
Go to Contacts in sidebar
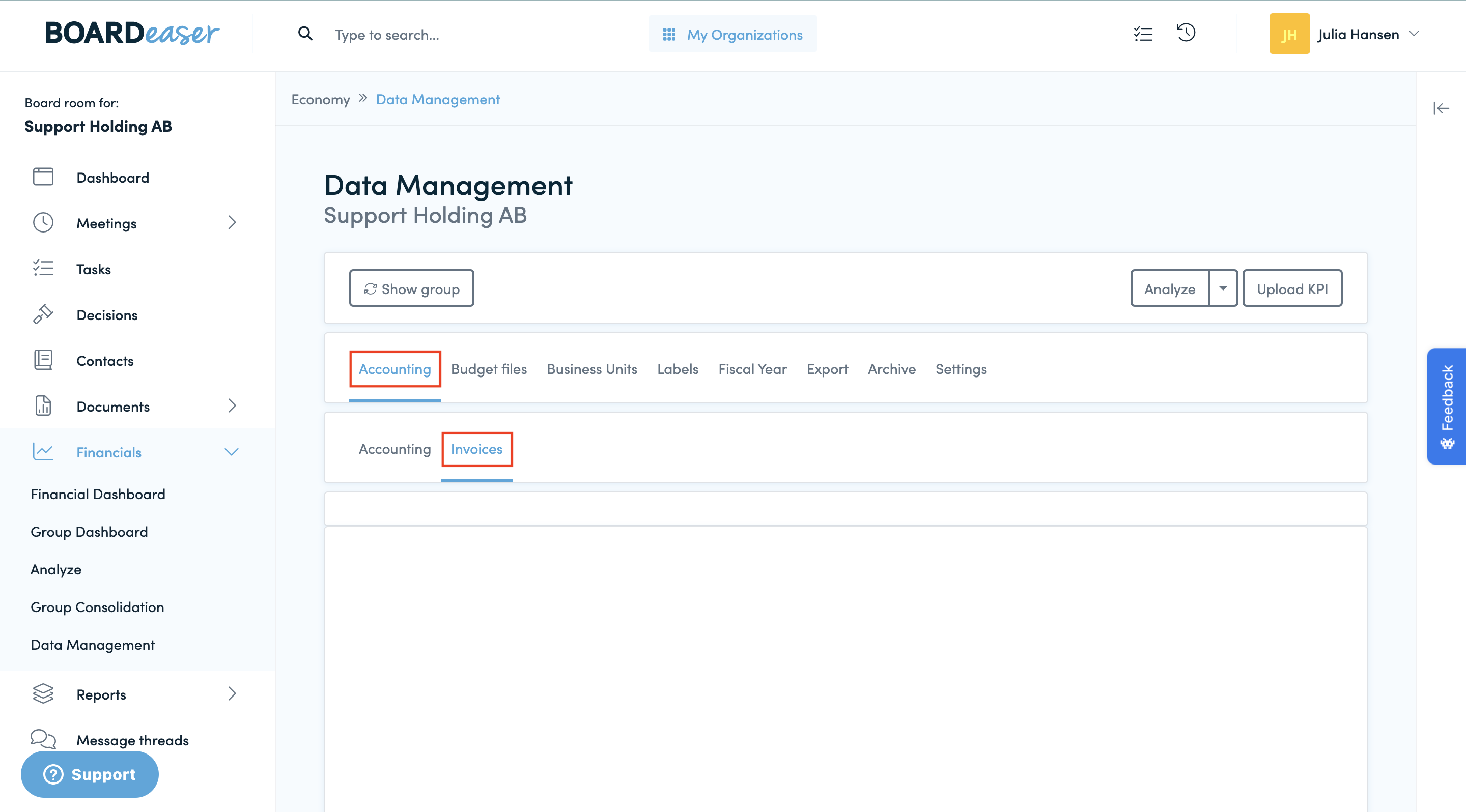pyautogui.click(x=105, y=361)
